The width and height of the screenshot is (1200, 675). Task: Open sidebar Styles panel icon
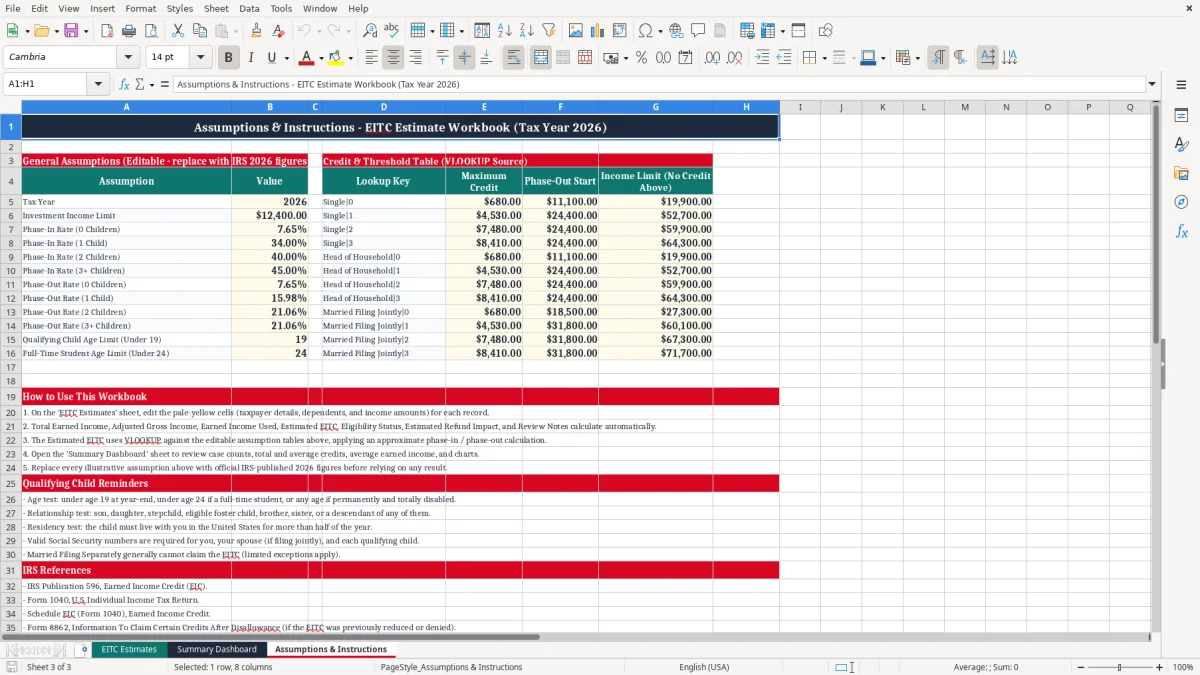coord(1181,145)
